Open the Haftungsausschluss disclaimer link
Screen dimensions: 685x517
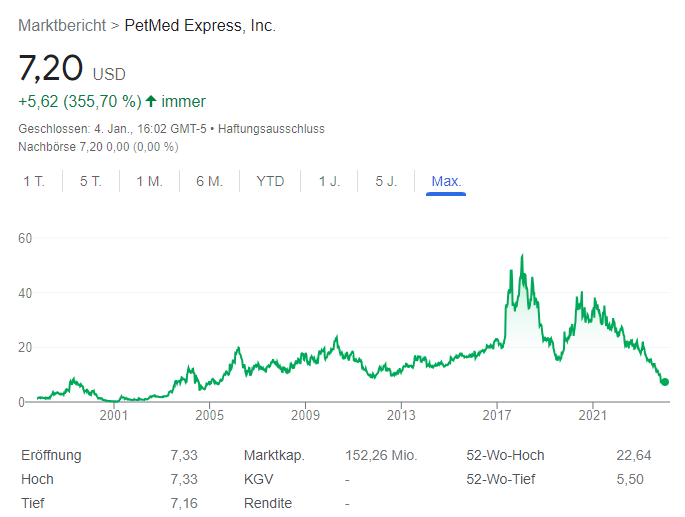[271, 129]
